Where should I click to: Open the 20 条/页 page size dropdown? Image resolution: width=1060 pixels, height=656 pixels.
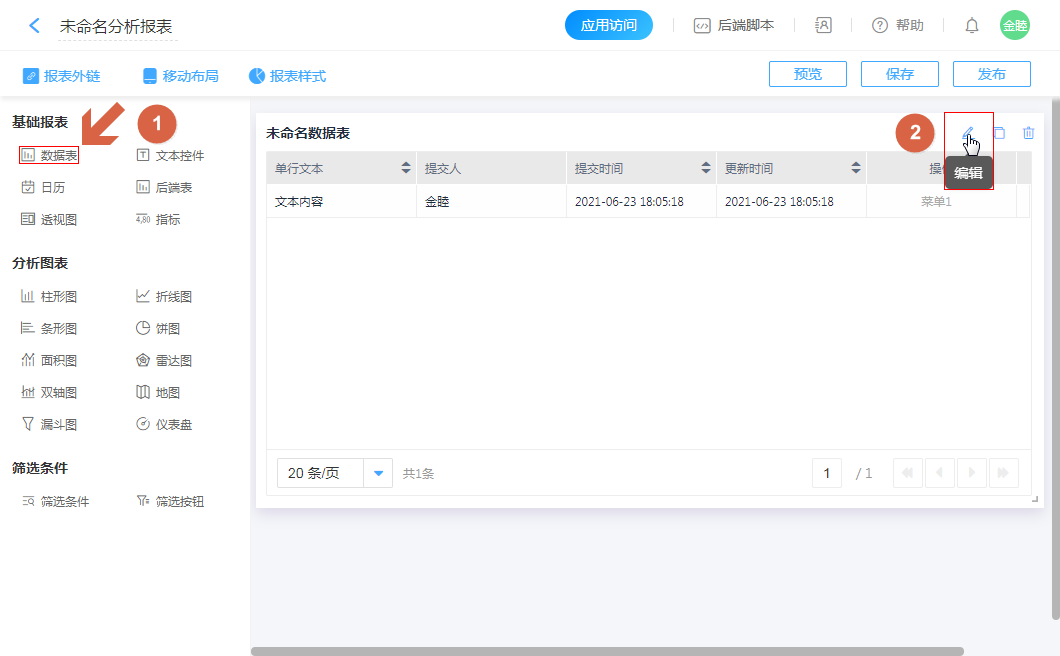[379, 473]
